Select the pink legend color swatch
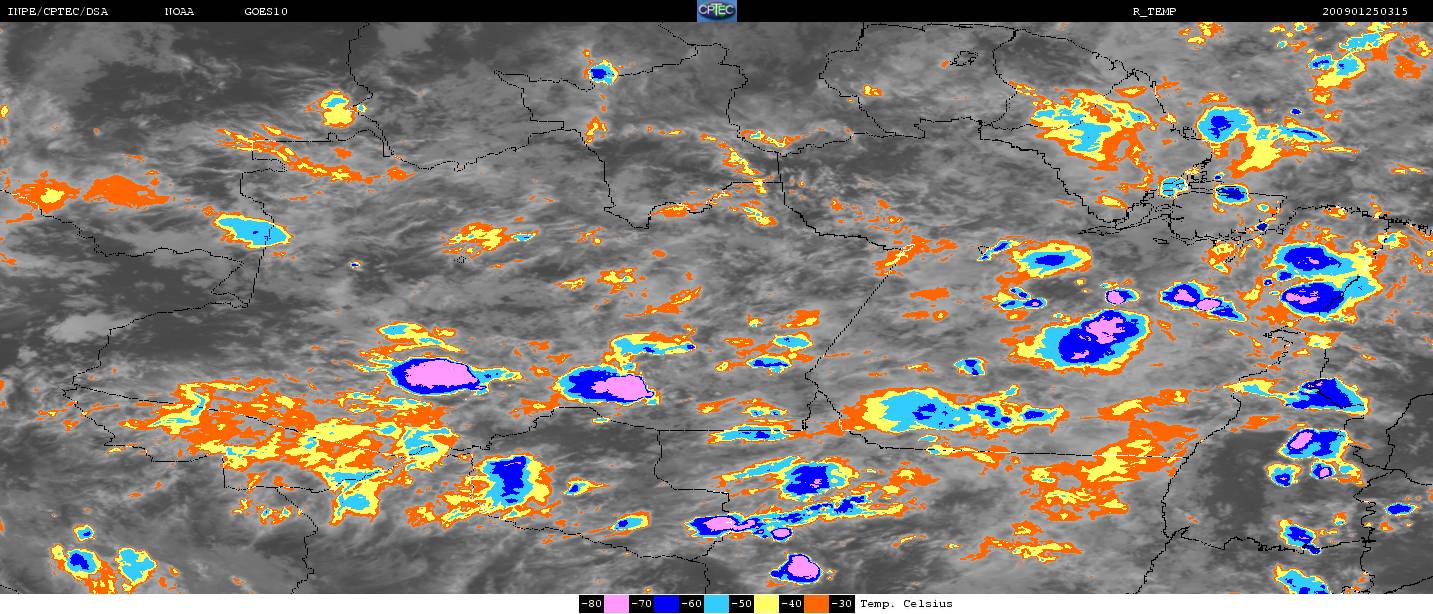The image size is (1433, 614). pos(616,604)
